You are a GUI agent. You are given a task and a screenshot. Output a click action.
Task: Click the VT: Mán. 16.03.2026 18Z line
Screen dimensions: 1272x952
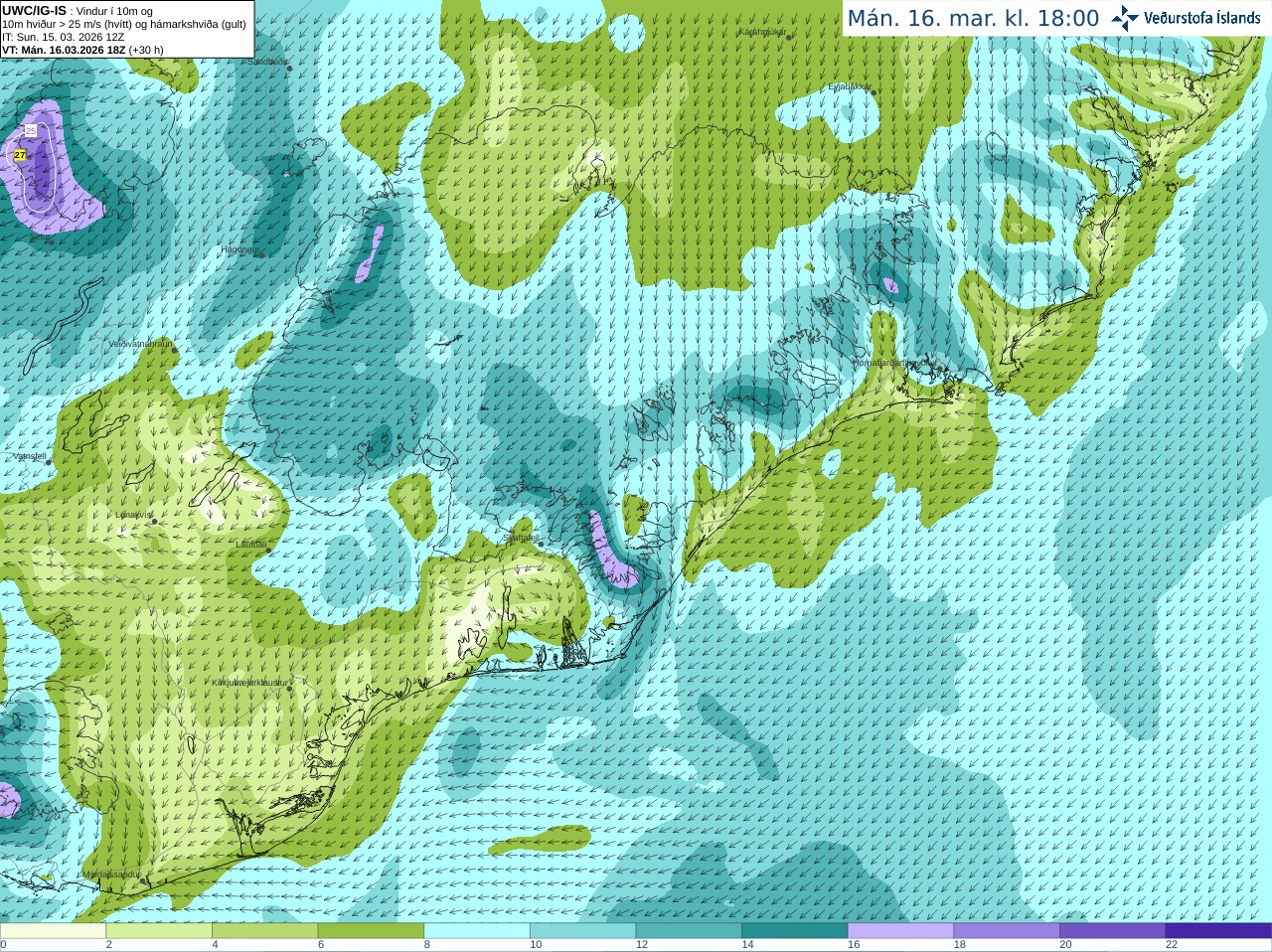[82, 50]
